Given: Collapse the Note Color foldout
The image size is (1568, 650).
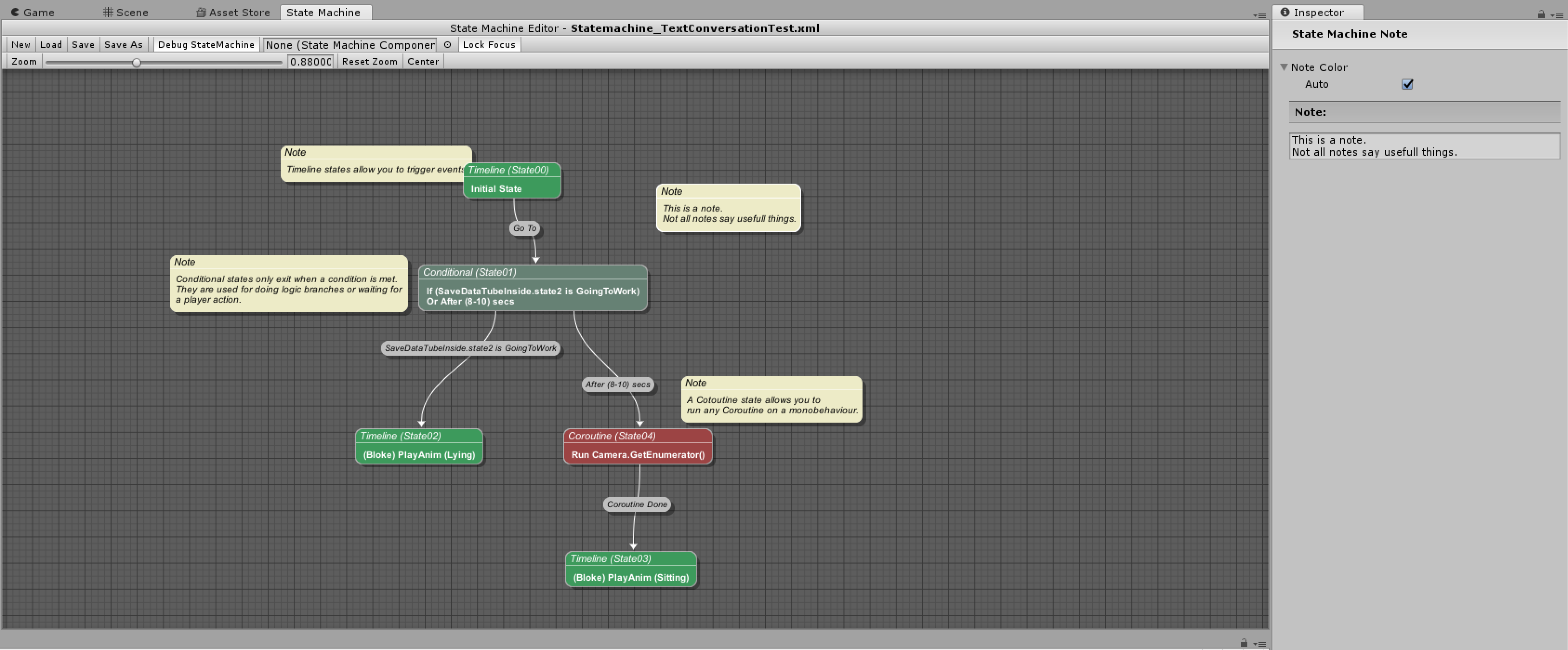Looking at the screenshot, I should click(x=1284, y=67).
